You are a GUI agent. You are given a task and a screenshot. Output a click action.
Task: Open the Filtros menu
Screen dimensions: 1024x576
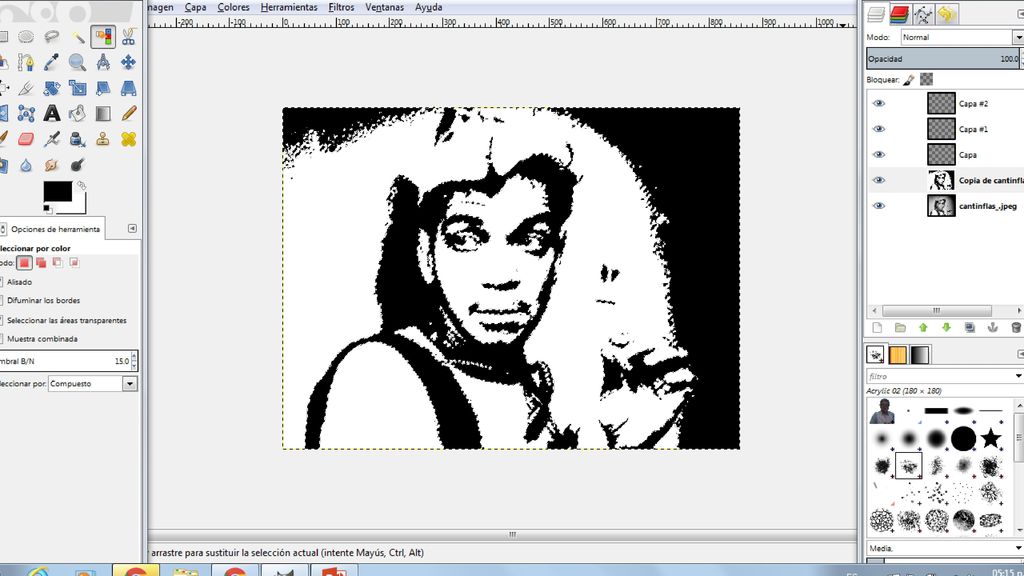click(341, 7)
